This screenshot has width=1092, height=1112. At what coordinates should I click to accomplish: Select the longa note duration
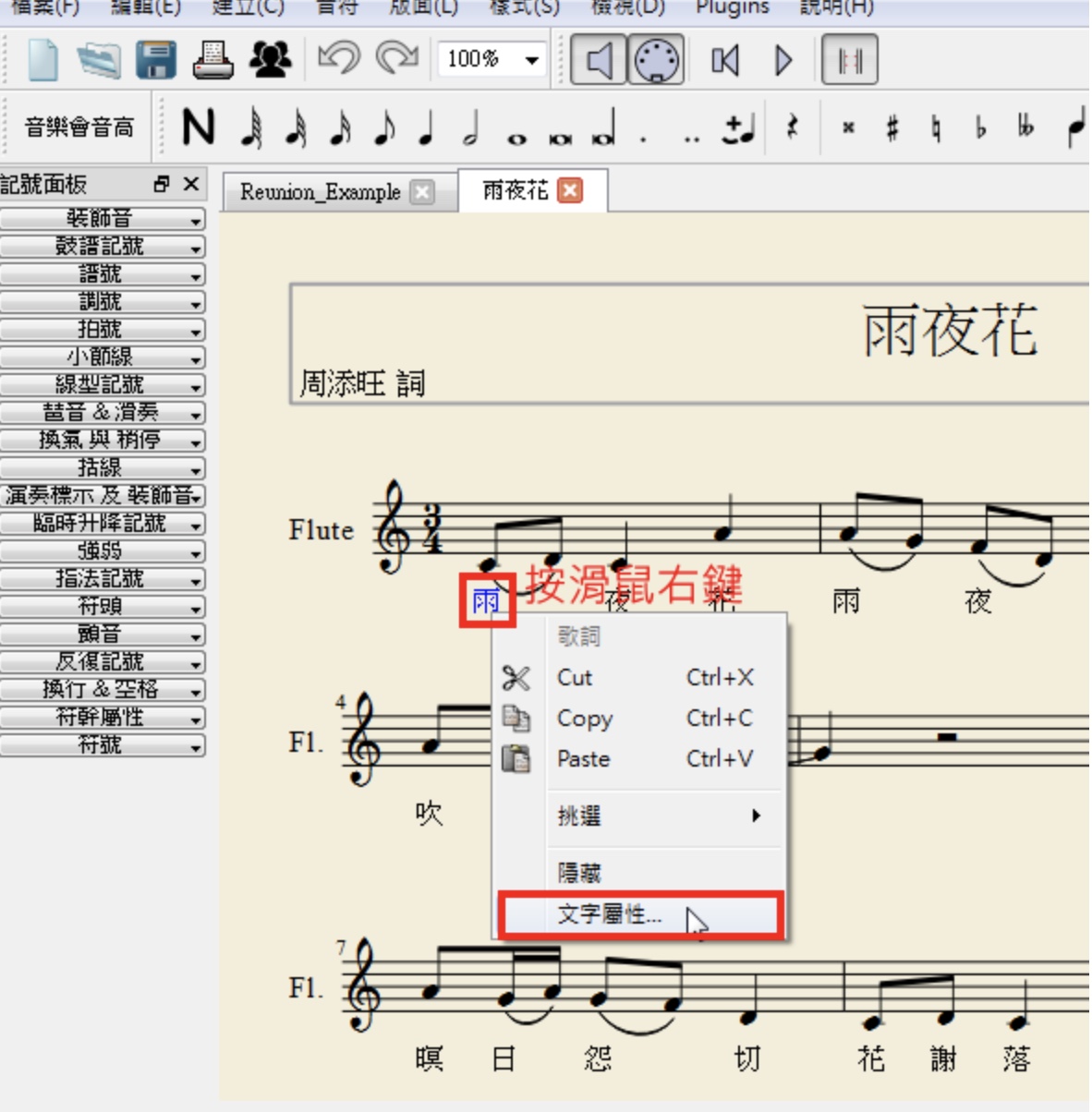tap(604, 127)
